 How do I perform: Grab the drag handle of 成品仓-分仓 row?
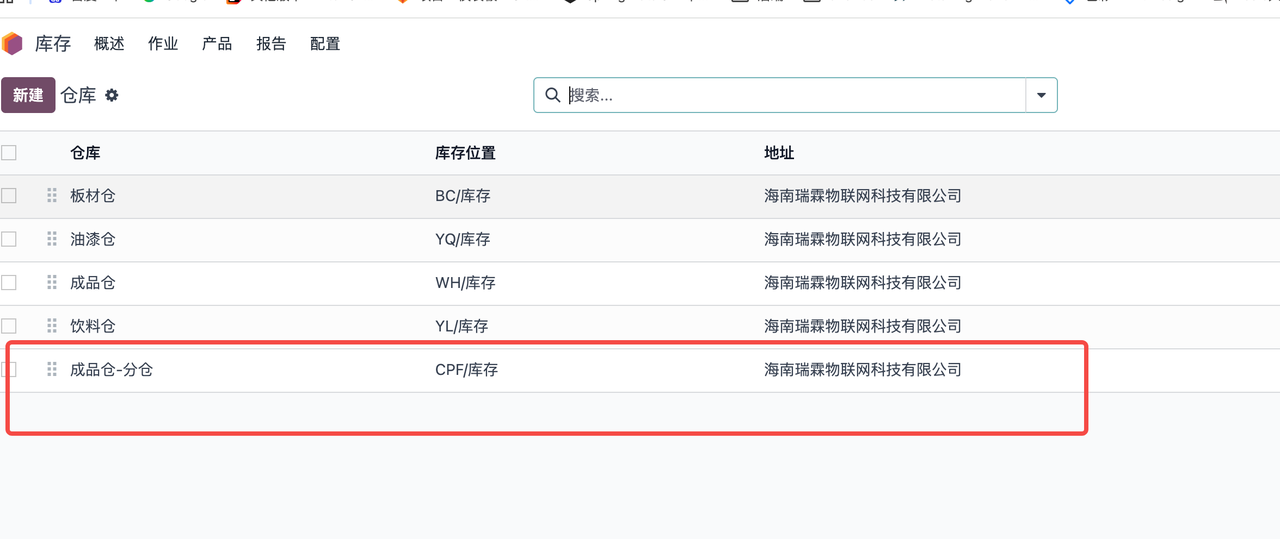(52, 370)
